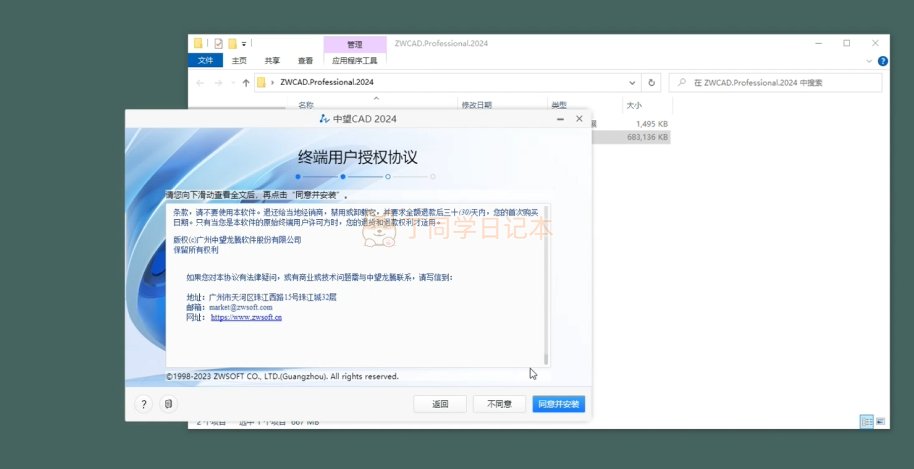Switch Explorer to details view icon

point(867,421)
